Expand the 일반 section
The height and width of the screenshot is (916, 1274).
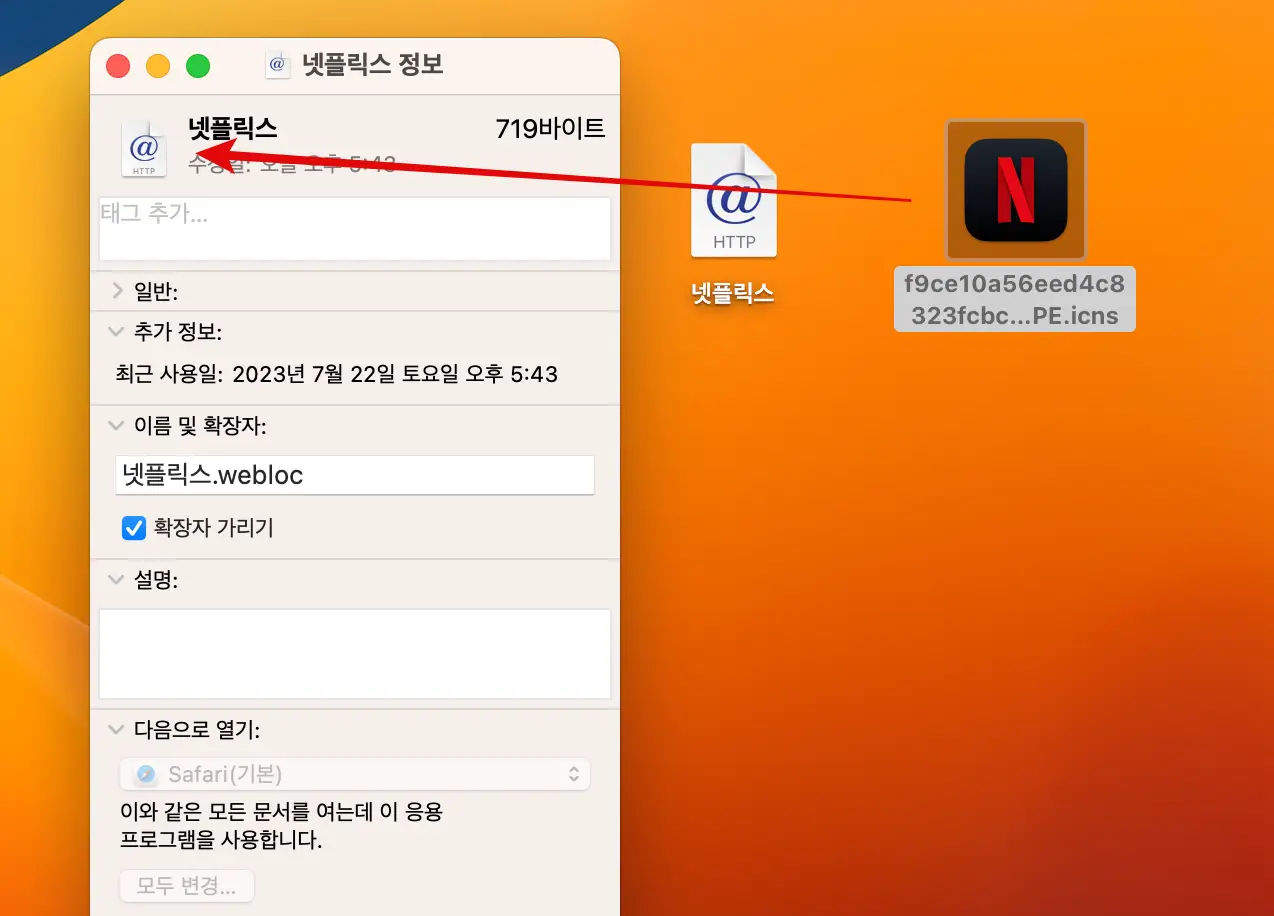coord(118,292)
